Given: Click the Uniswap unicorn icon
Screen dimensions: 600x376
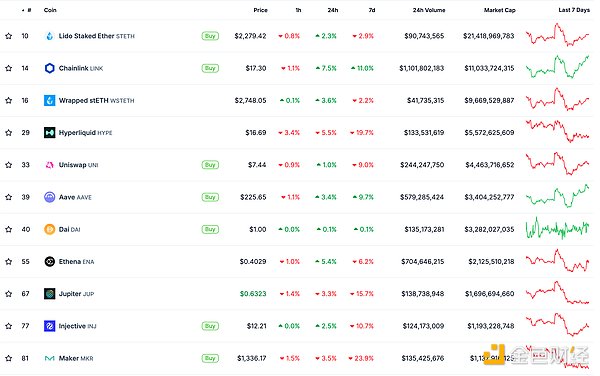Looking at the screenshot, I should tap(49, 165).
